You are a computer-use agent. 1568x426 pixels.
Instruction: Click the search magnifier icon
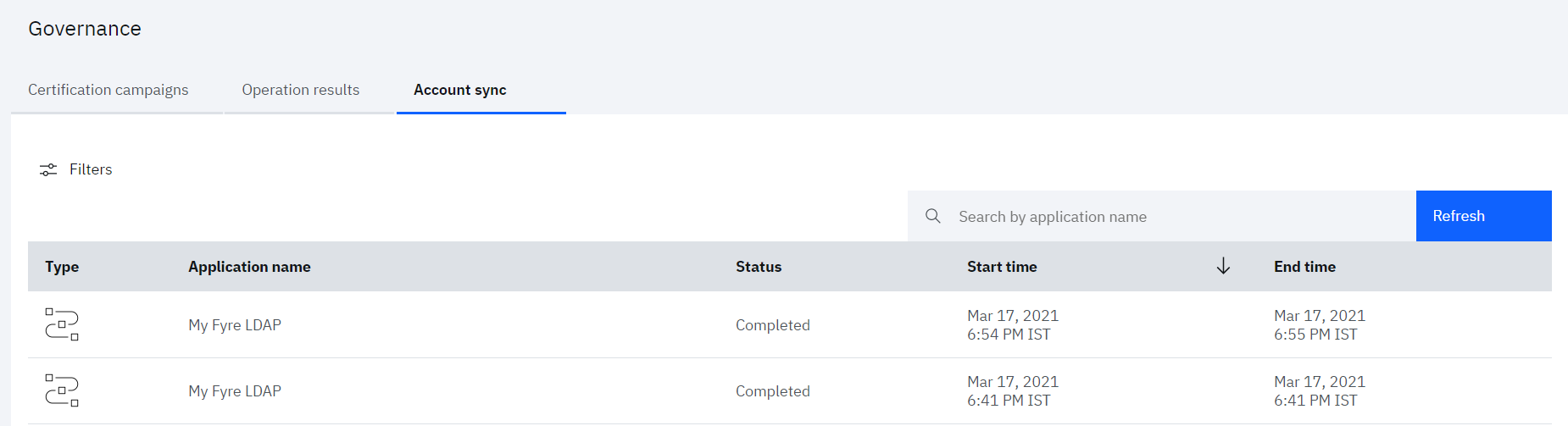(932, 216)
